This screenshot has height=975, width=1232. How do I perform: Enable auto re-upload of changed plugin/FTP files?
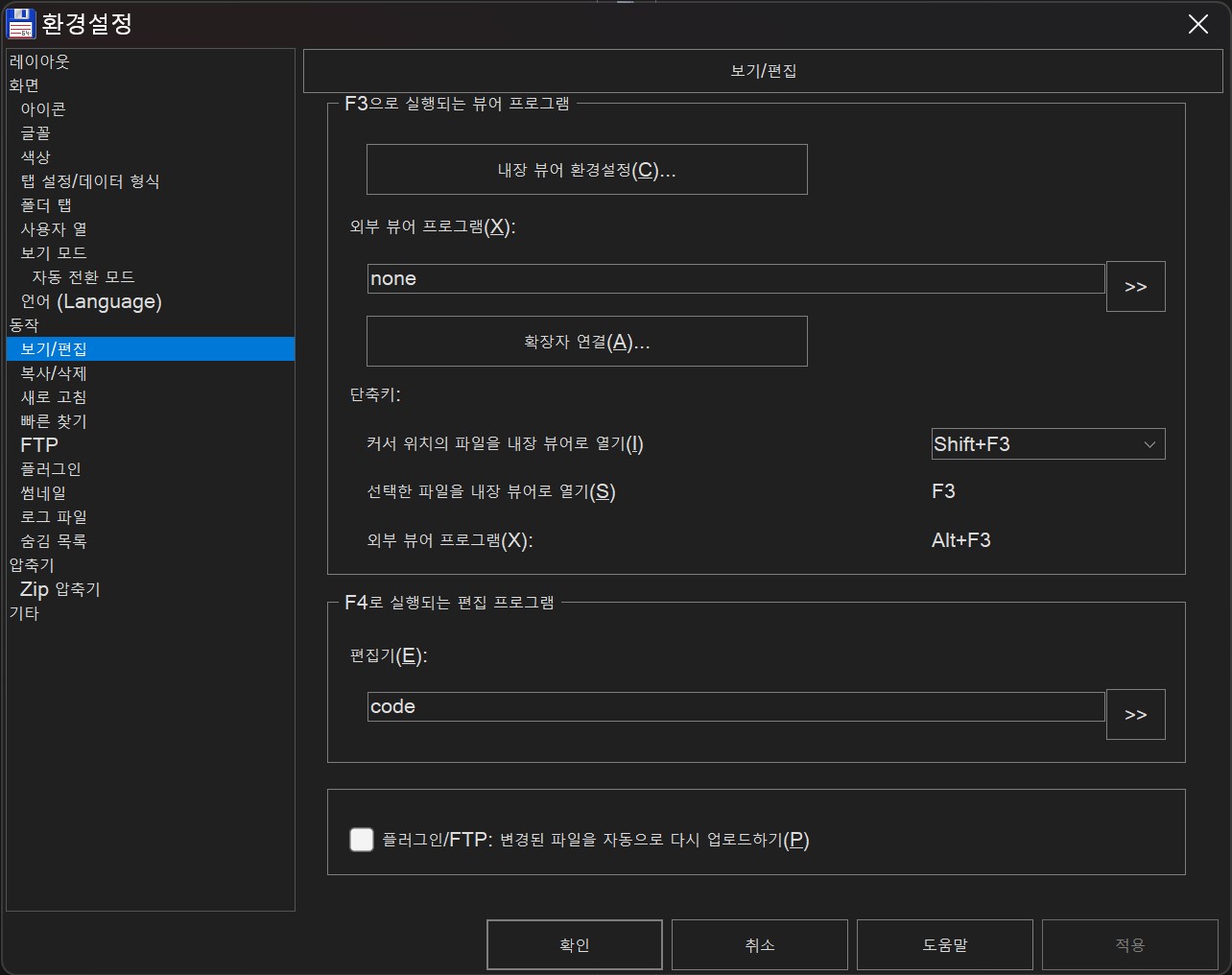point(362,840)
